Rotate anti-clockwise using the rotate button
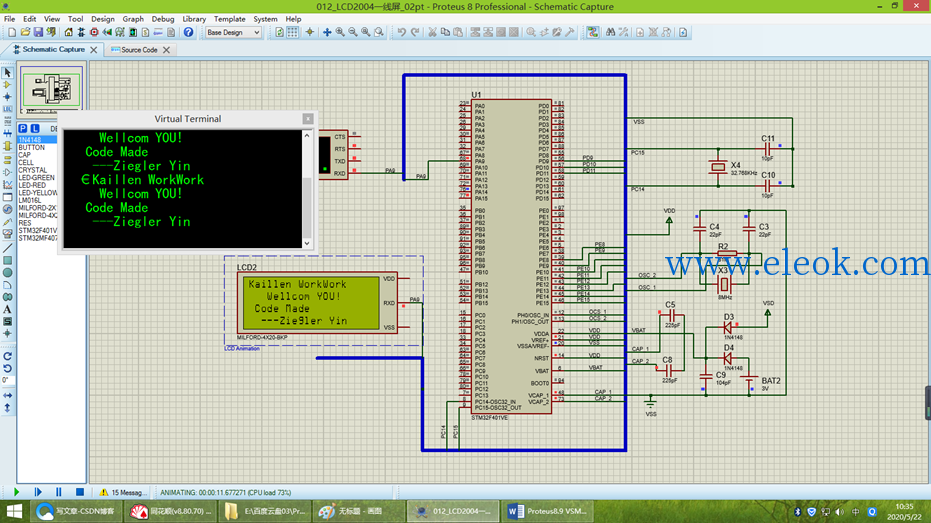The width and height of the screenshot is (931, 523). tap(7, 369)
